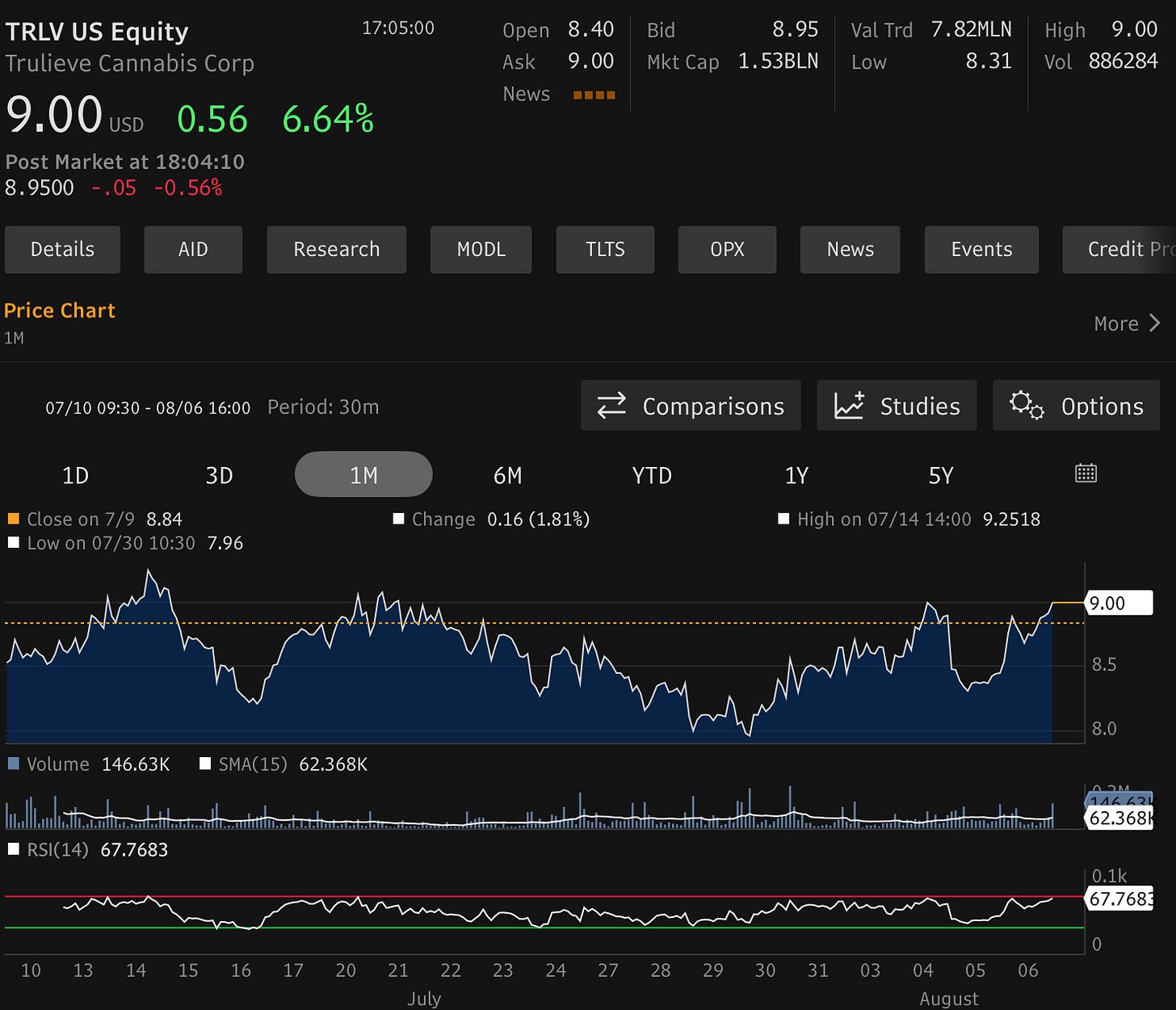Click the orange Close on 7/9 swatch

click(x=13, y=519)
